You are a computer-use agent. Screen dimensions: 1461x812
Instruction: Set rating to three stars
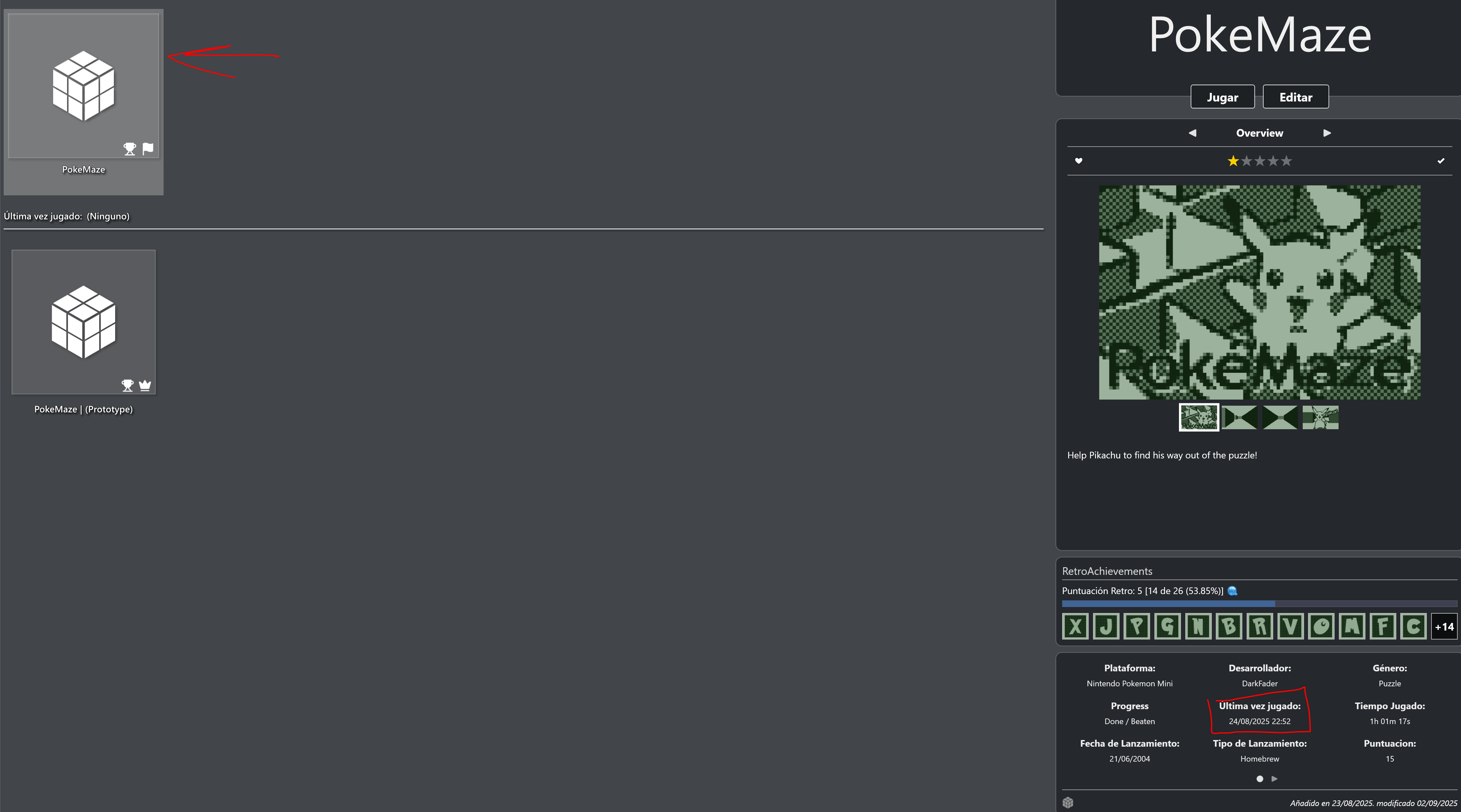click(1260, 161)
